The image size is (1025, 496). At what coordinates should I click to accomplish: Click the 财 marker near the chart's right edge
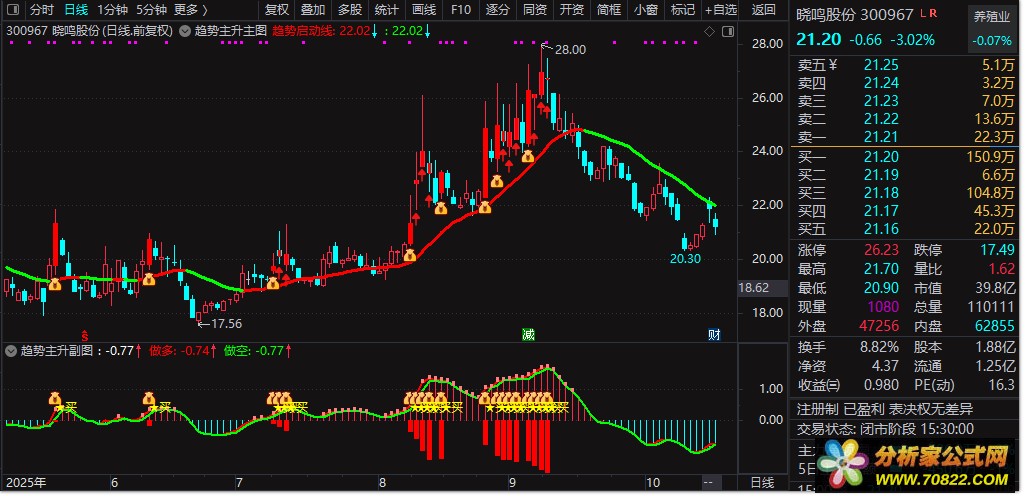(714, 335)
